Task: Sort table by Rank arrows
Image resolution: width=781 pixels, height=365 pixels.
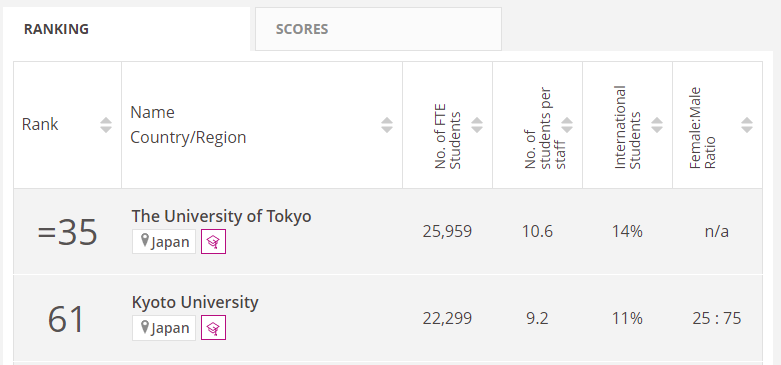Action: (x=106, y=125)
